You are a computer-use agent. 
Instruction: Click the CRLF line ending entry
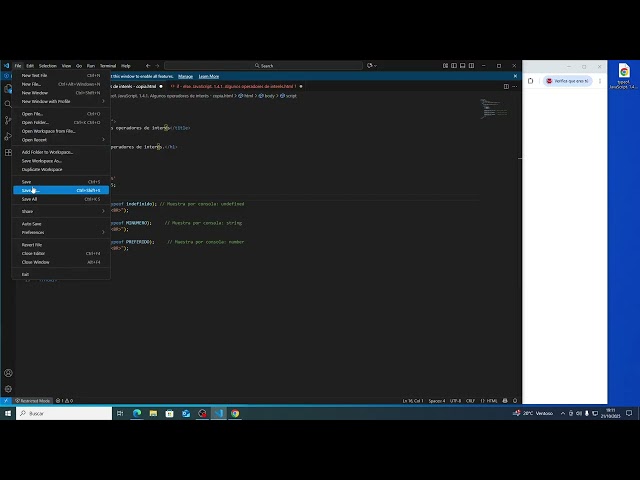point(470,401)
